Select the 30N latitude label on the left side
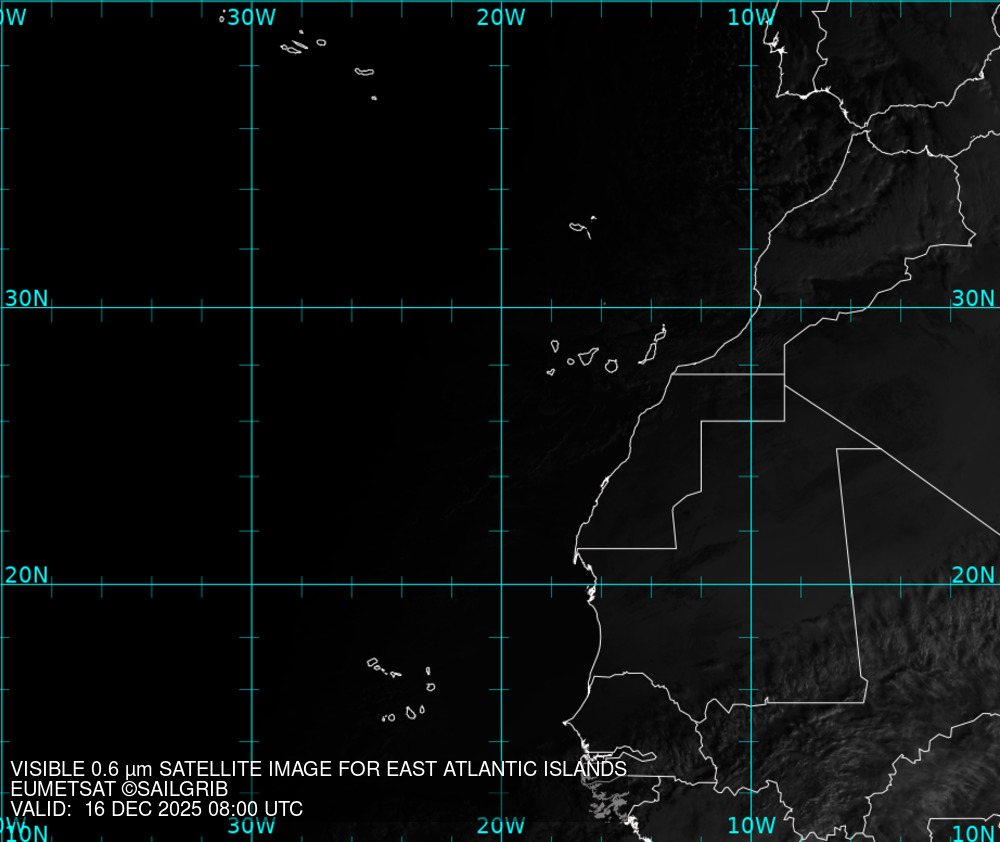This screenshot has width=1000, height=842. click(x=26, y=298)
